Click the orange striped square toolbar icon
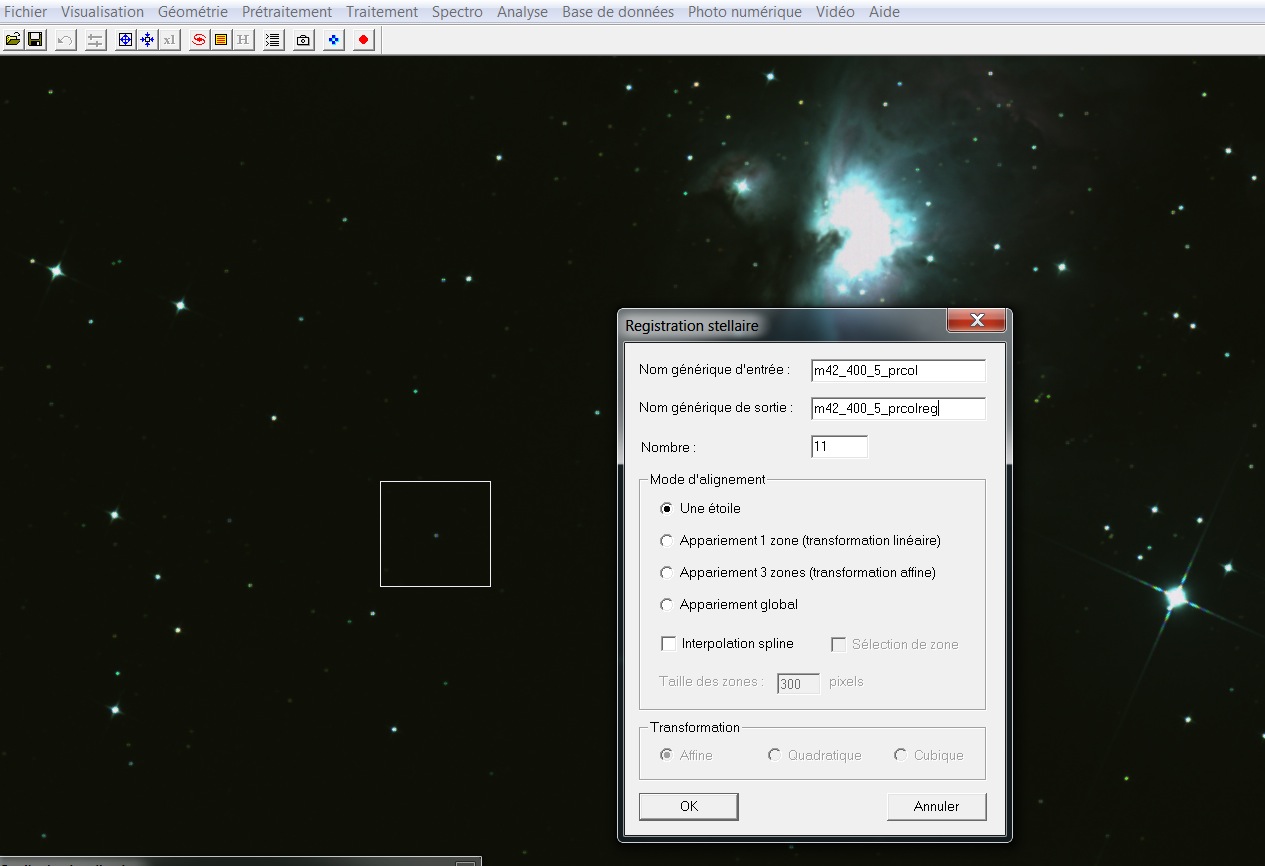 (220, 40)
